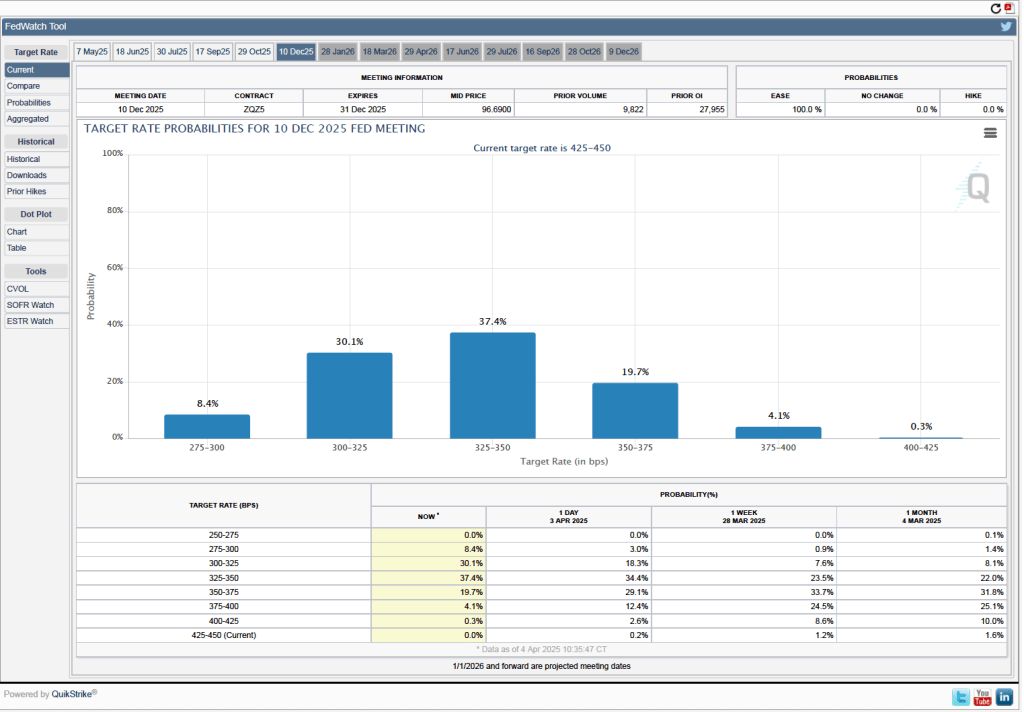This screenshot has height=712, width=1024.
Task: Select the 29 Oct25 meeting tab
Action: tap(254, 51)
